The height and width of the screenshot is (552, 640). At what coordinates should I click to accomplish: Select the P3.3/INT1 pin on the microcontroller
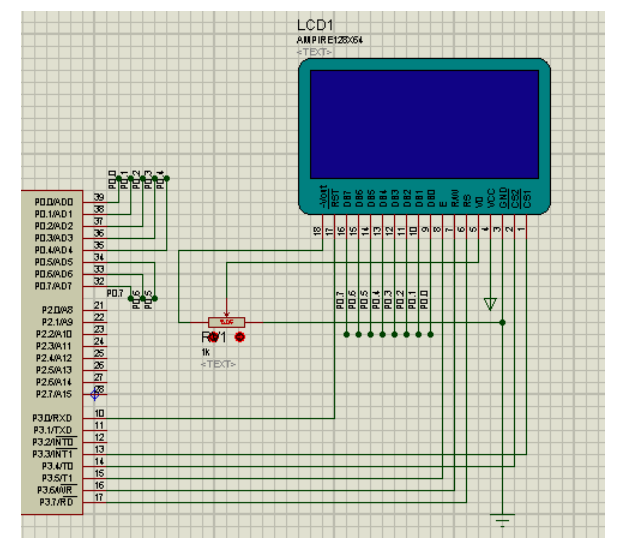[x=53, y=454]
